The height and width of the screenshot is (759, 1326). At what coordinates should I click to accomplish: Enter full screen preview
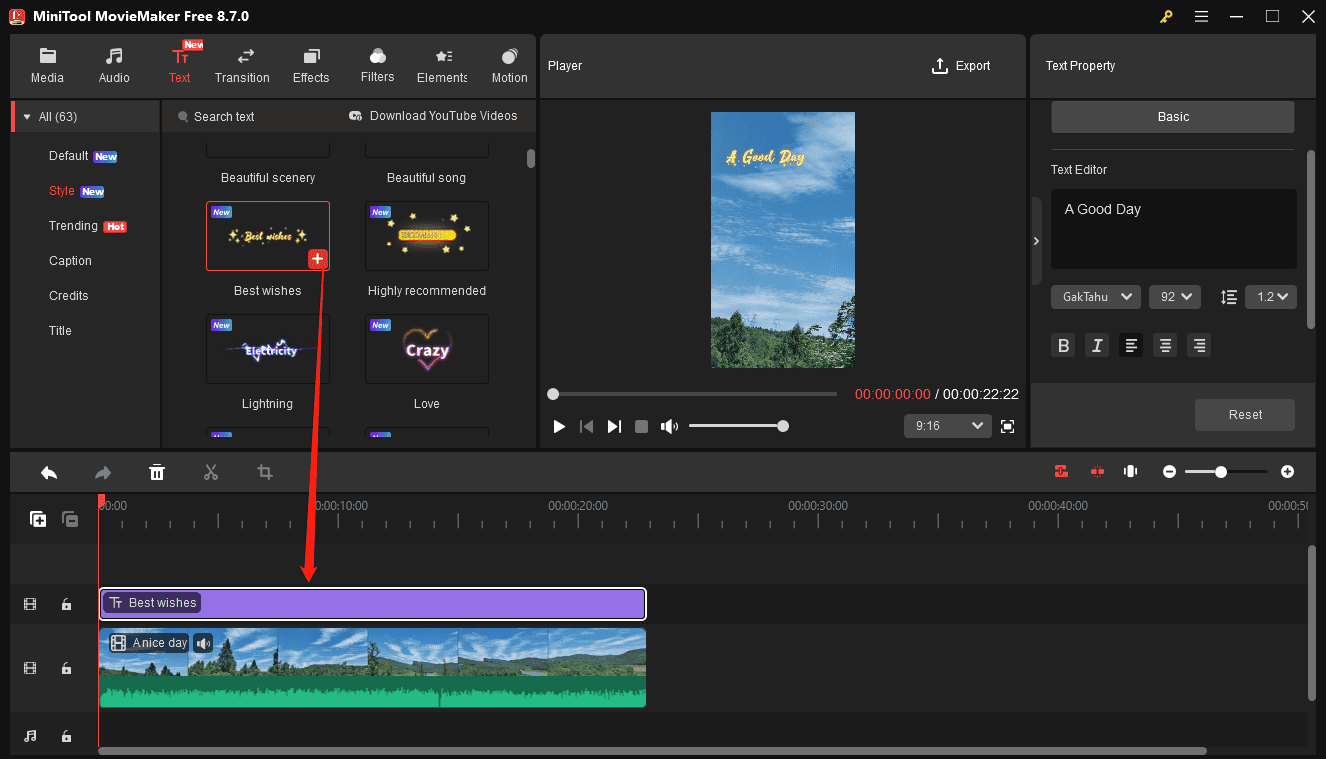coord(1008,427)
